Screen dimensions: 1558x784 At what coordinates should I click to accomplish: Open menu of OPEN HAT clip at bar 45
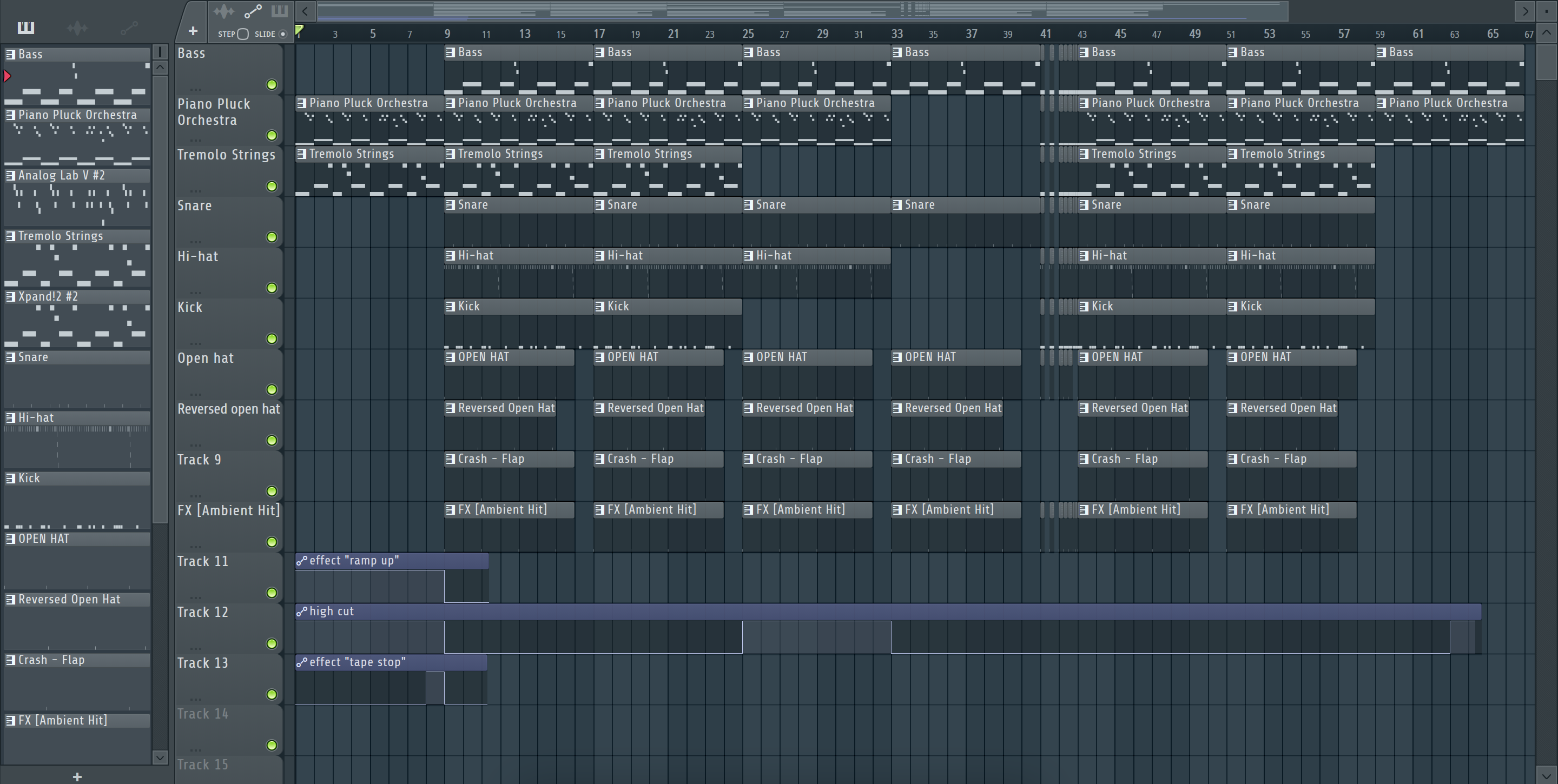point(1084,357)
